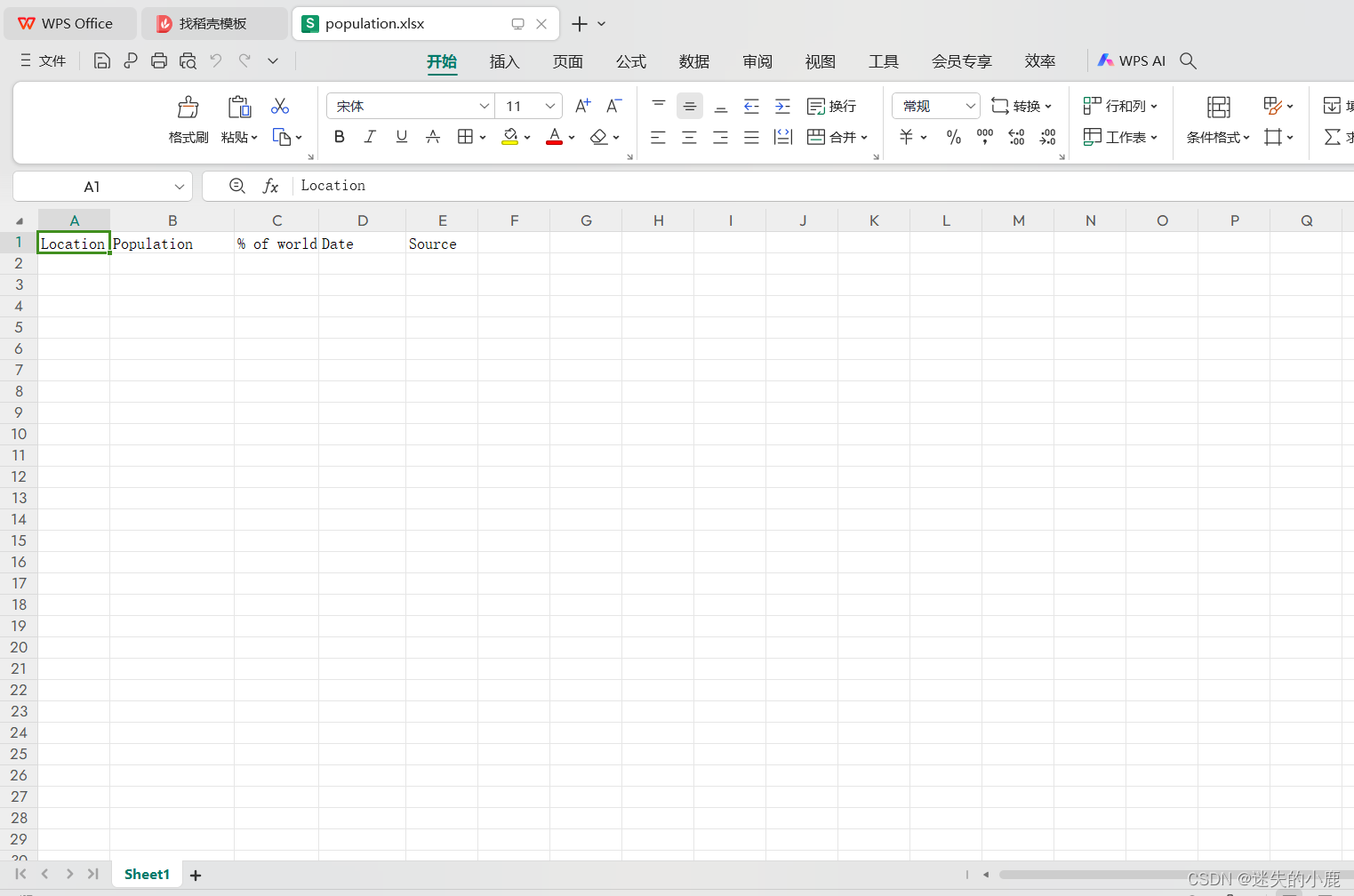Toggle Italic formatting

point(370,136)
